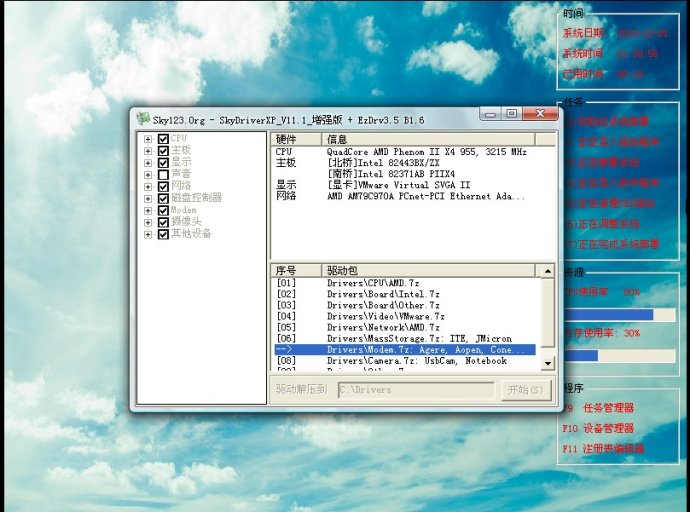Click the 硬件 column header
The height and width of the screenshot is (512, 690).
tap(296, 139)
